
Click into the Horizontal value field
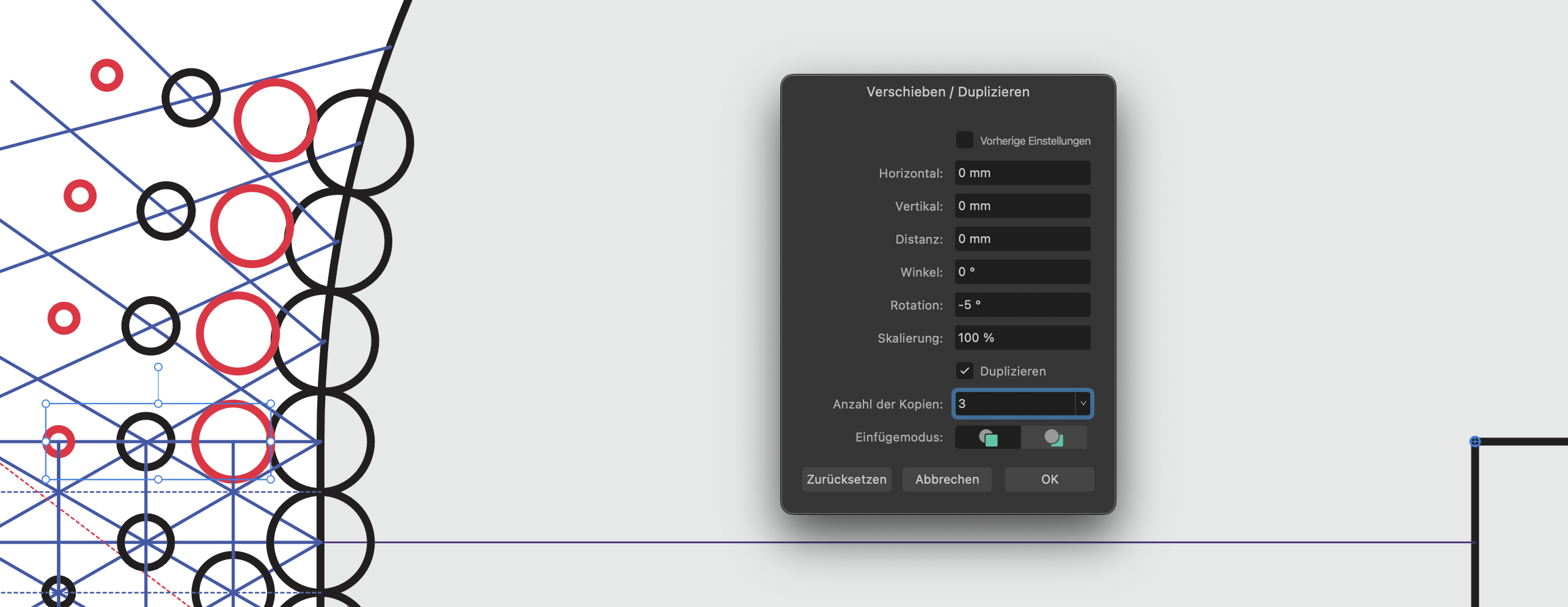[x=1022, y=173]
